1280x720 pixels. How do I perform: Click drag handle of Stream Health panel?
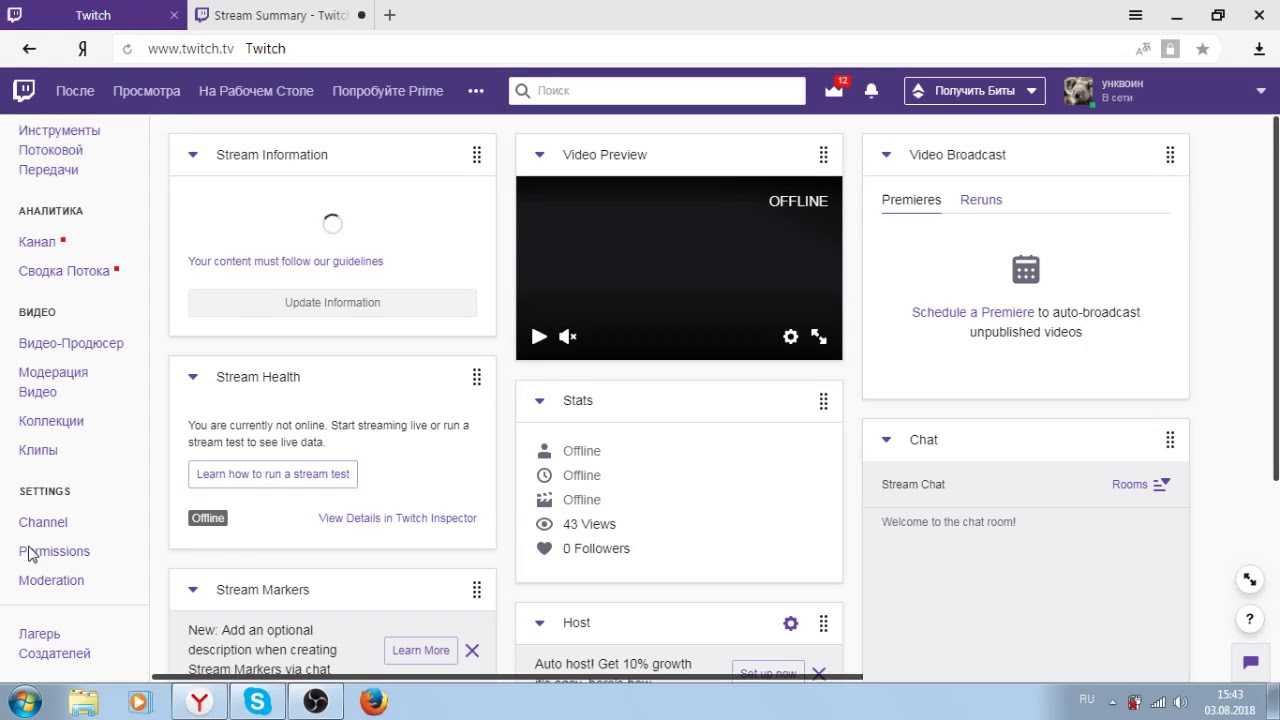click(x=477, y=377)
